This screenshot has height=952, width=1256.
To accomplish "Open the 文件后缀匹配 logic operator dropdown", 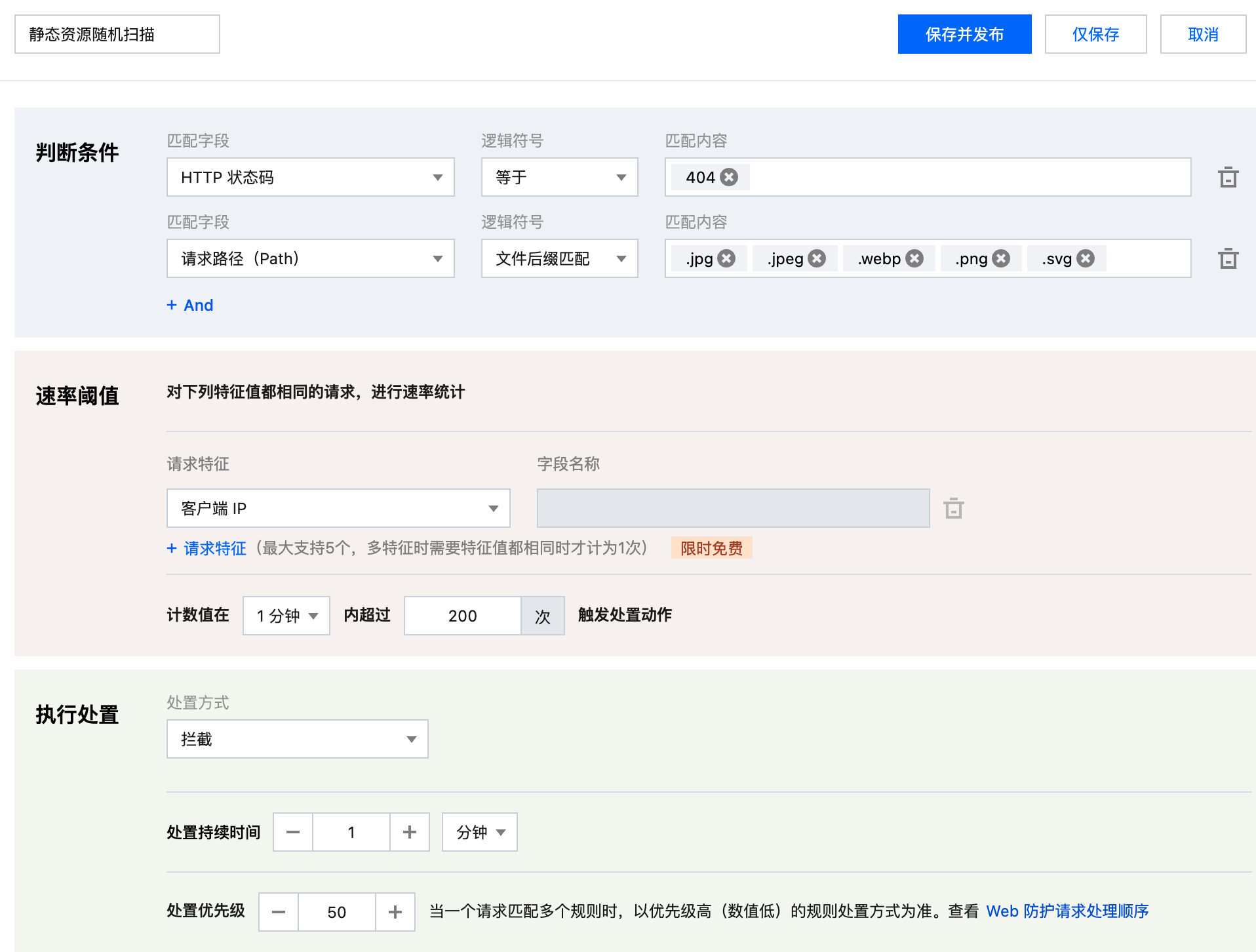I will (559, 258).
